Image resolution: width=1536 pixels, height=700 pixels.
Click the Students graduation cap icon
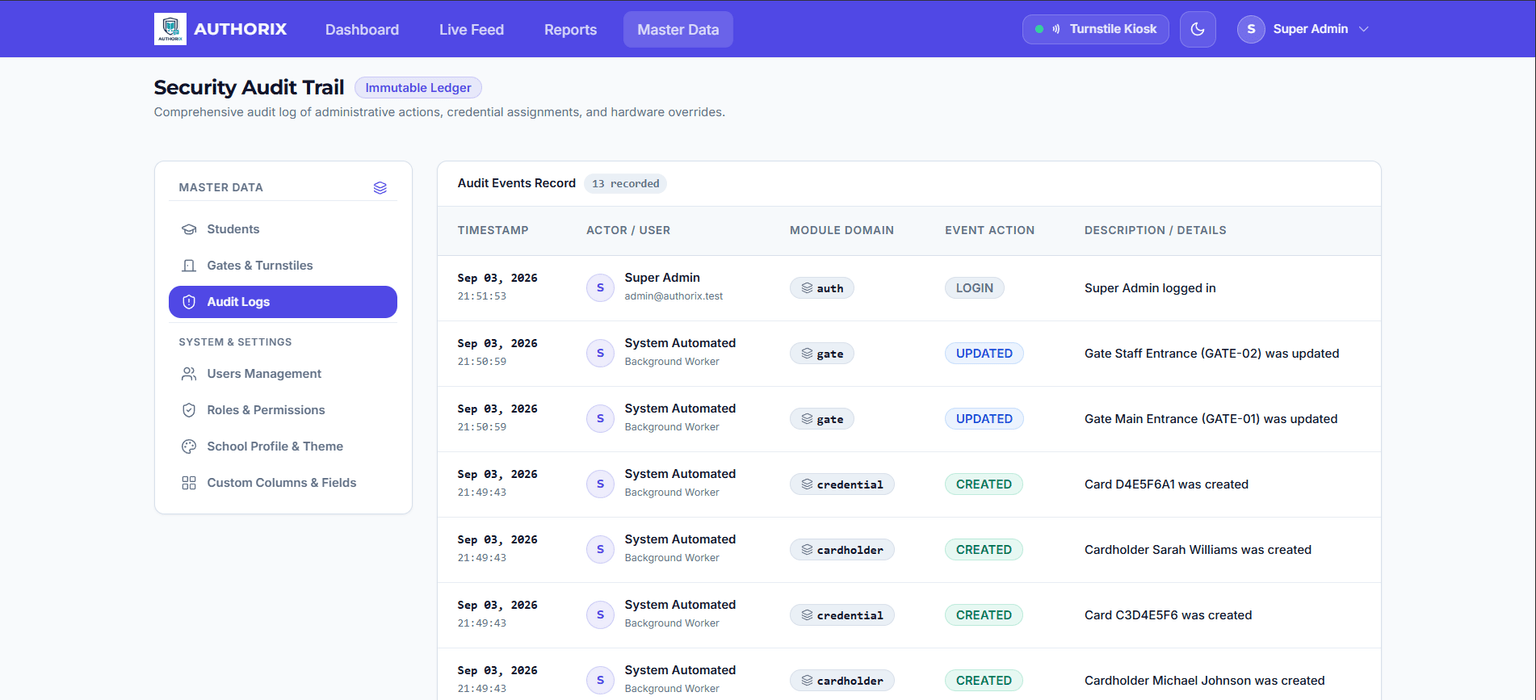coord(189,229)
